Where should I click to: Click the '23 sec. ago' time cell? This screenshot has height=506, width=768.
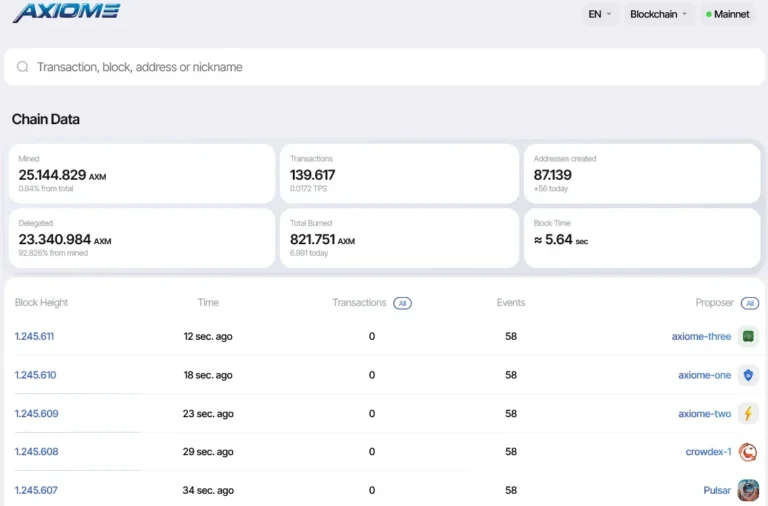[x=208, y=413]
